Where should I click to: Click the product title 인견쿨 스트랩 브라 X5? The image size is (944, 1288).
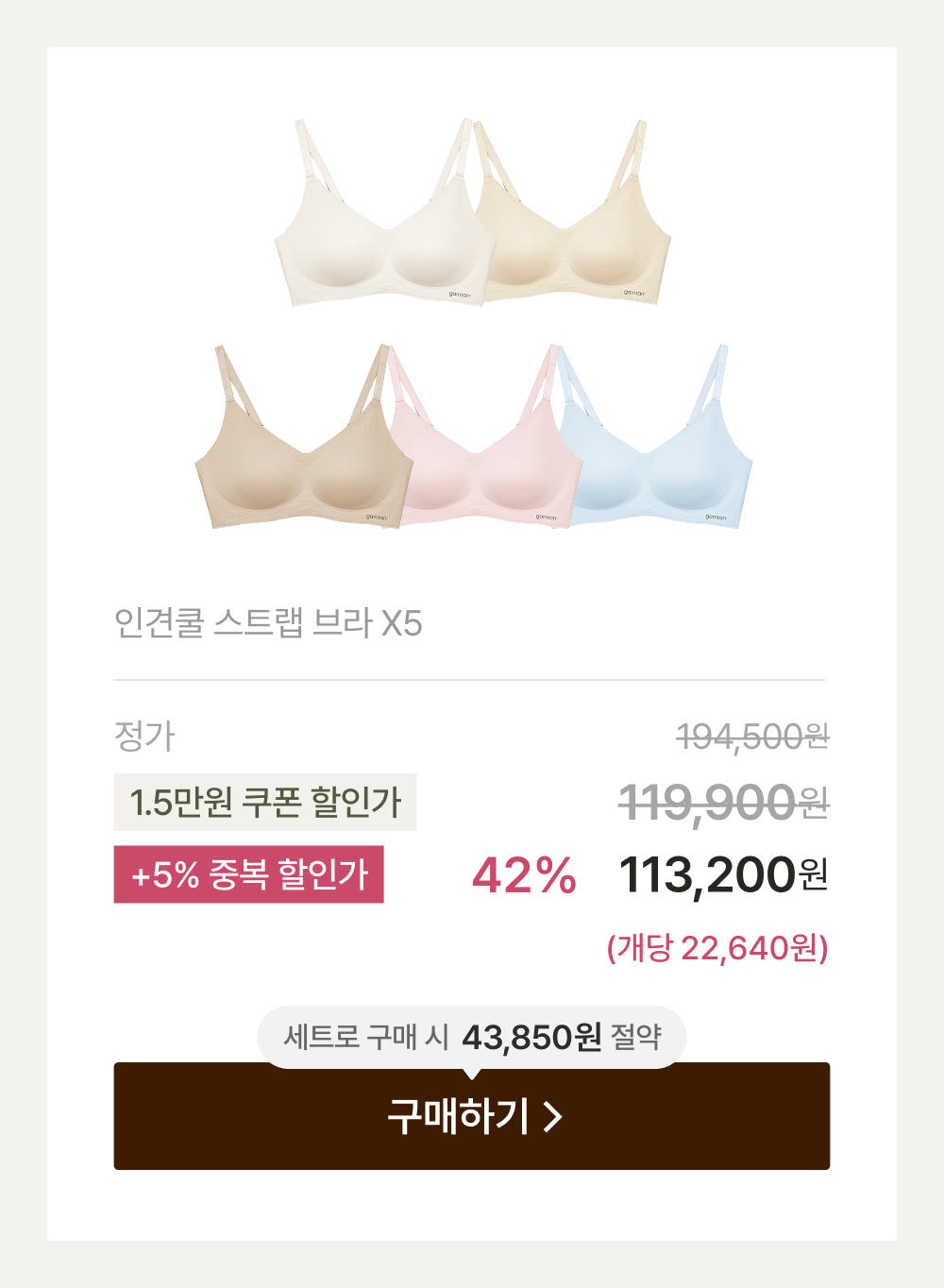tap(268, 623)
